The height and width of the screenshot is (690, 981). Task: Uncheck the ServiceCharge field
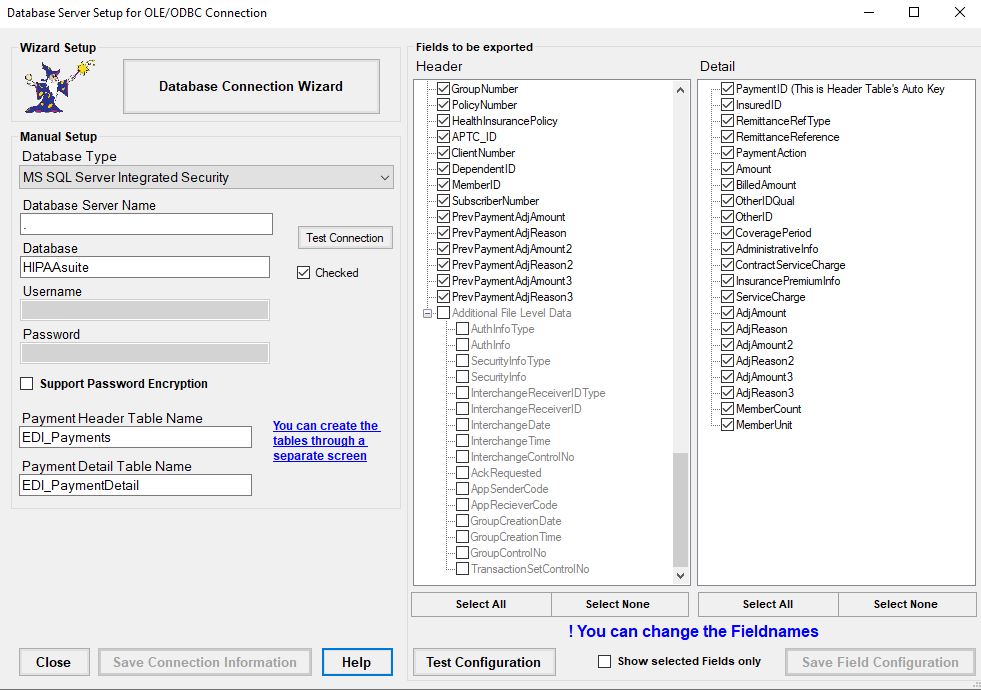tap(727, 297)
